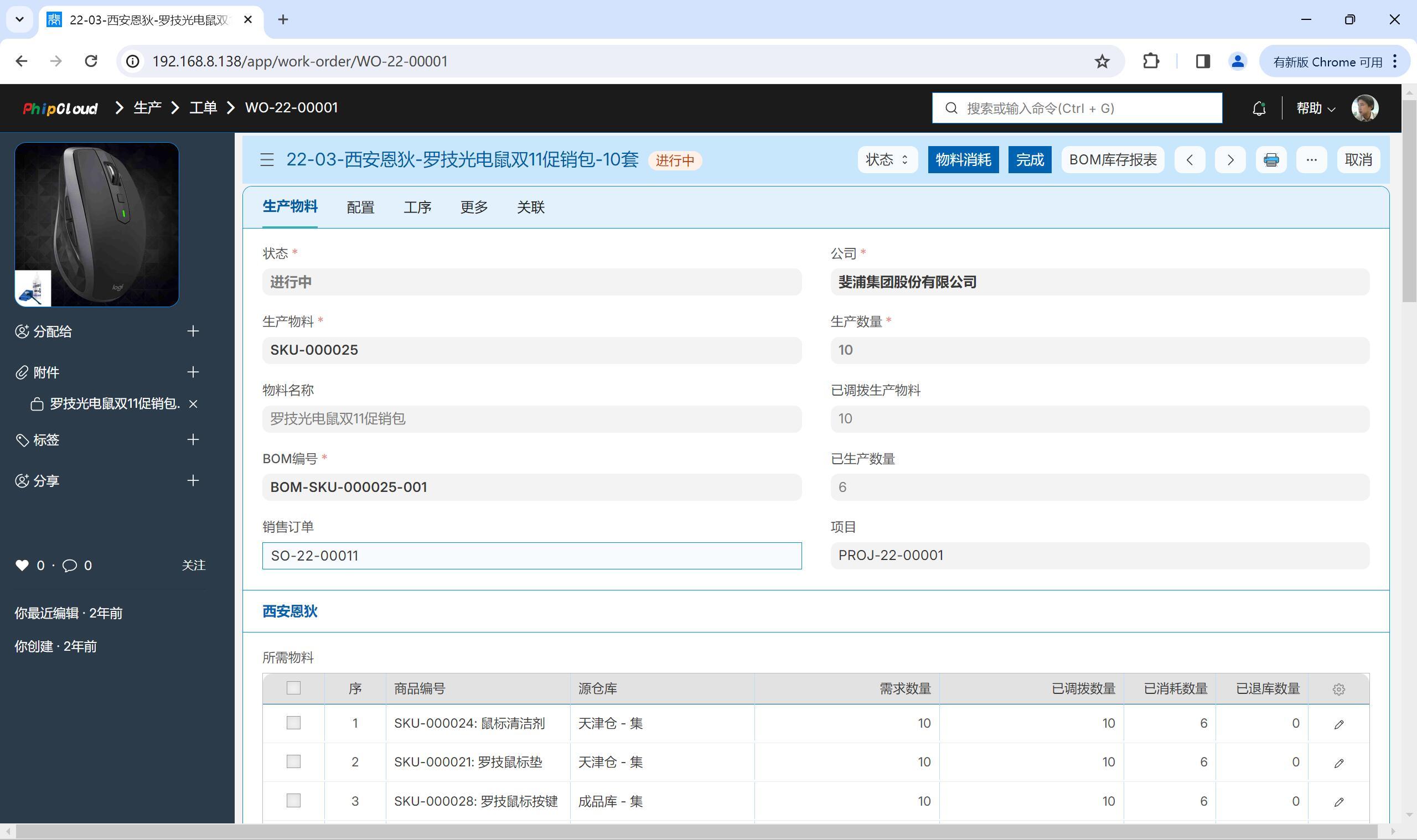Click the 生产物料 SKU-000025 field
The height and width of the screenshot is (840, 1417).
coord(531,350)
